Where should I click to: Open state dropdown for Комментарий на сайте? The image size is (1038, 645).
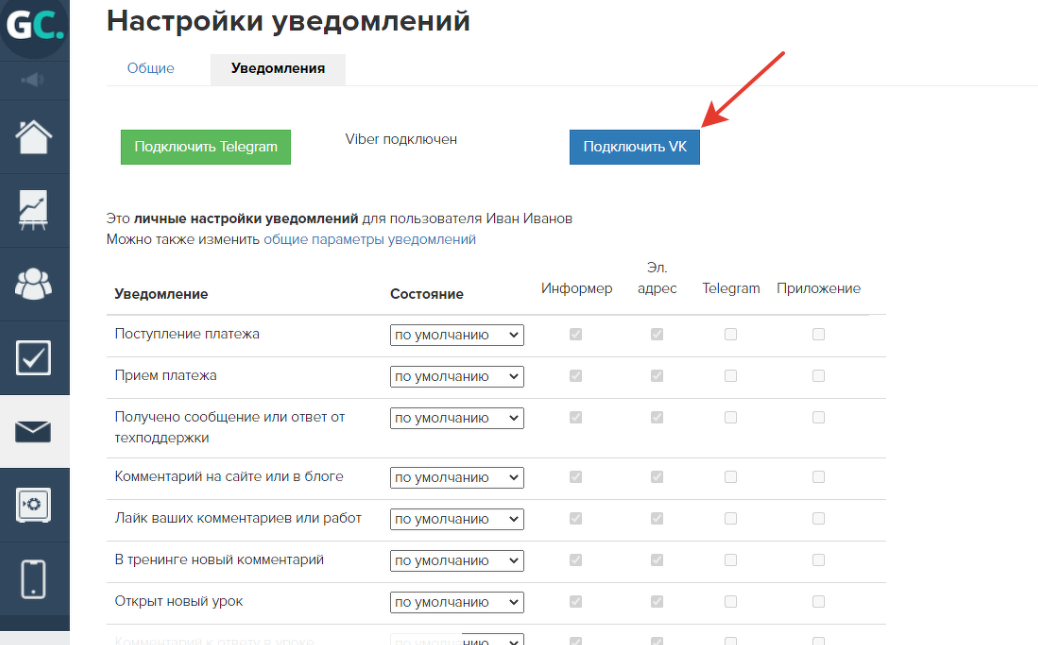(x=457, y=477)
